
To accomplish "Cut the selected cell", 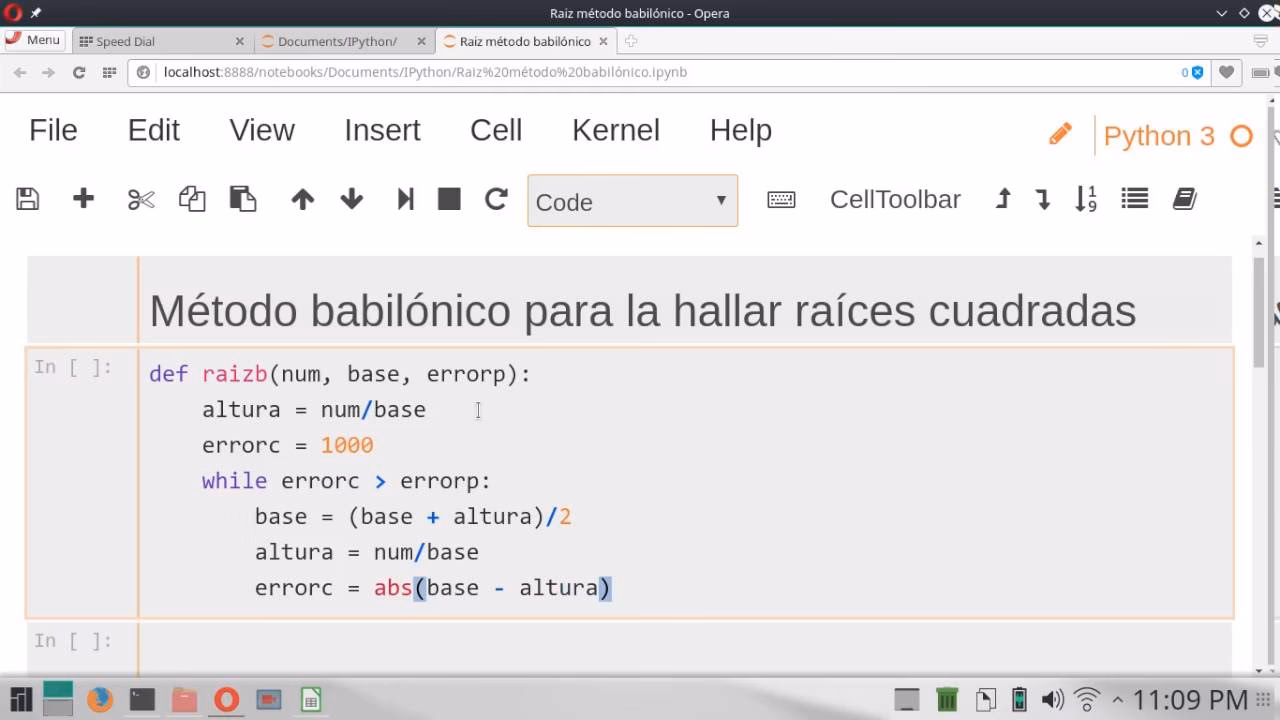I will [x=141, y=199].
